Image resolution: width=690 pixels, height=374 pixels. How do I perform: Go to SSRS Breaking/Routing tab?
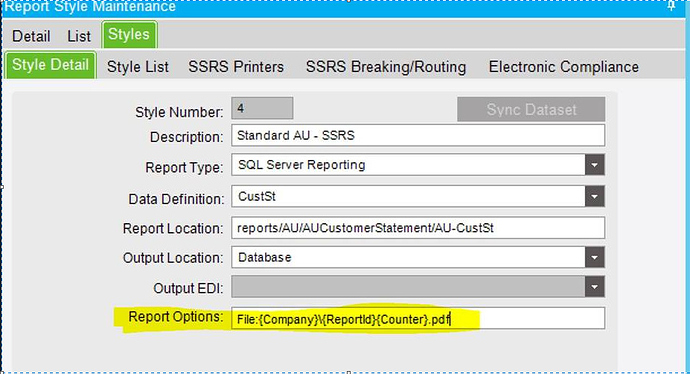pyautogui.click(x=386, y=67)
